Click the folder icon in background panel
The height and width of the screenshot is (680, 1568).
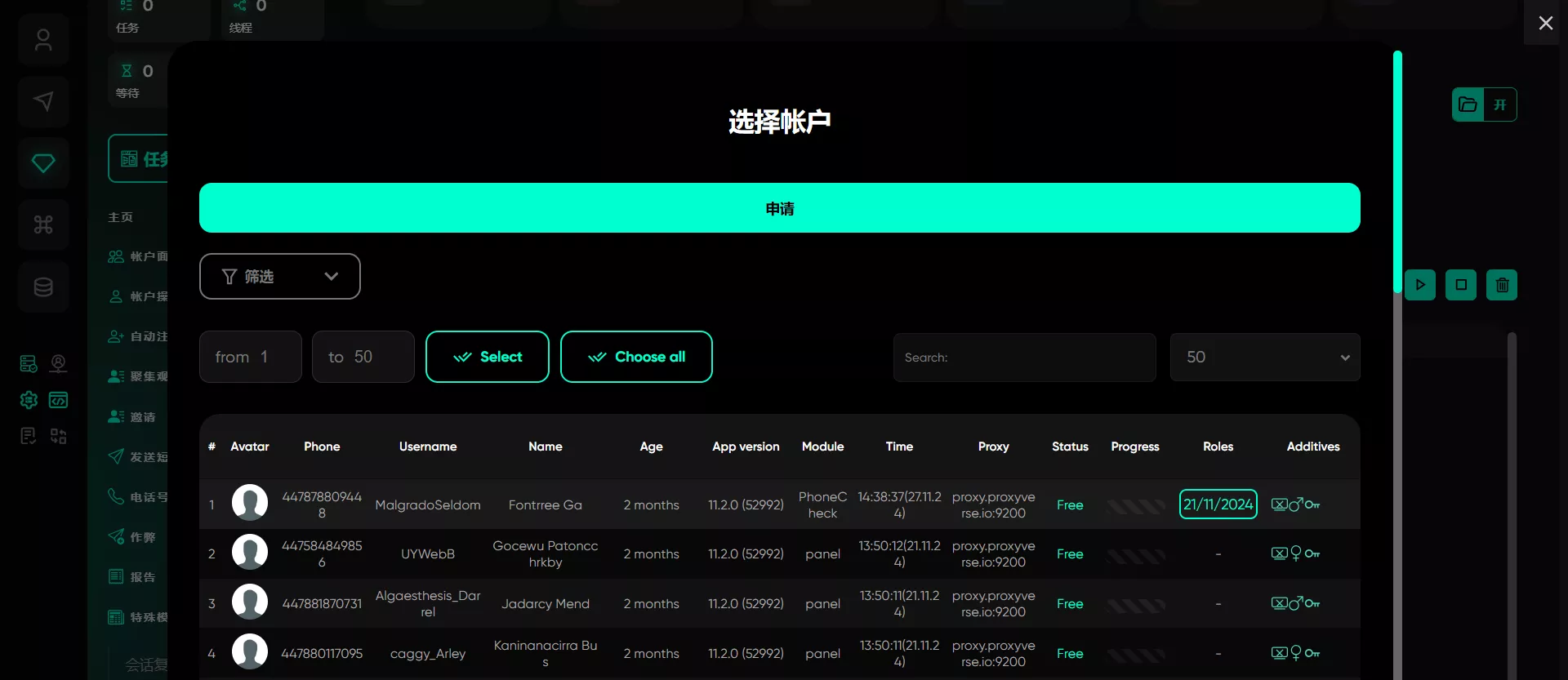1468,104
